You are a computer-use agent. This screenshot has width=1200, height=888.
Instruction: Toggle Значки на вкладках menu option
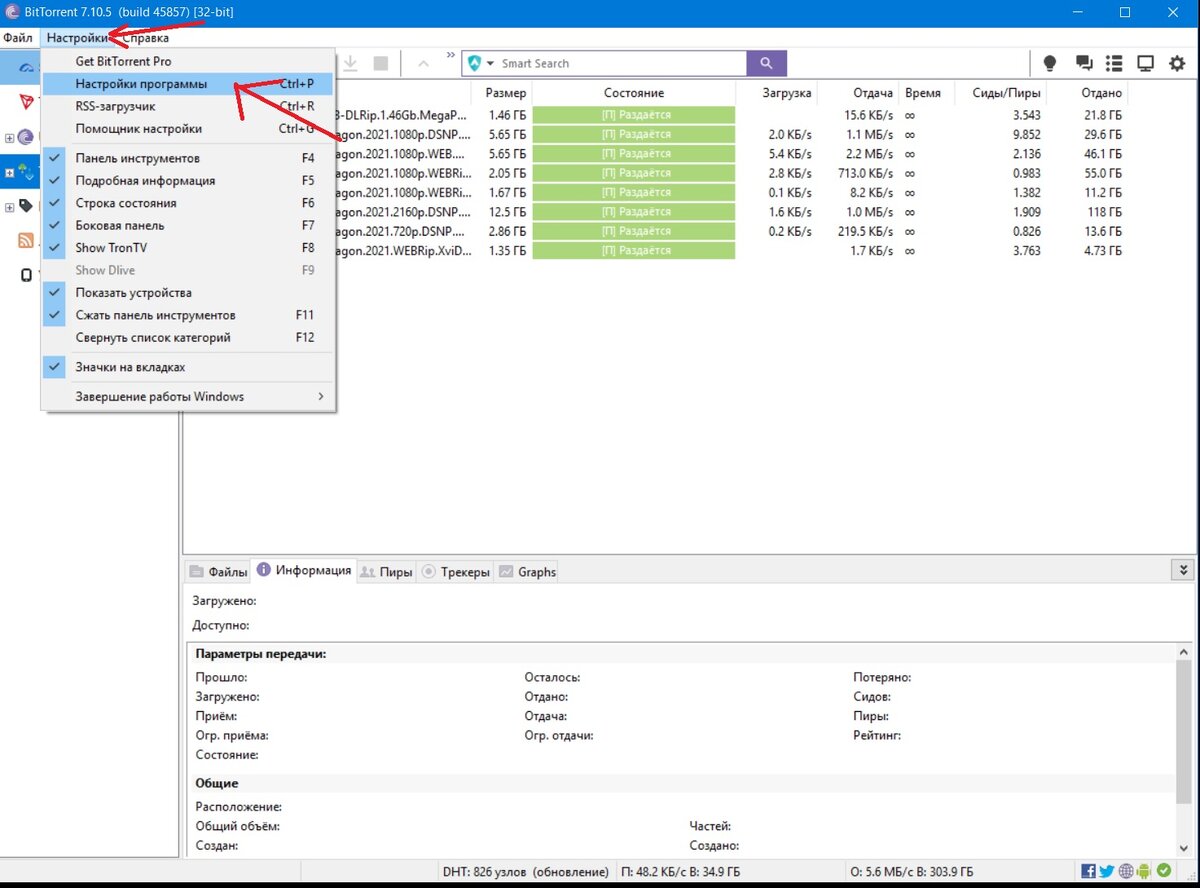pos(188,367)
